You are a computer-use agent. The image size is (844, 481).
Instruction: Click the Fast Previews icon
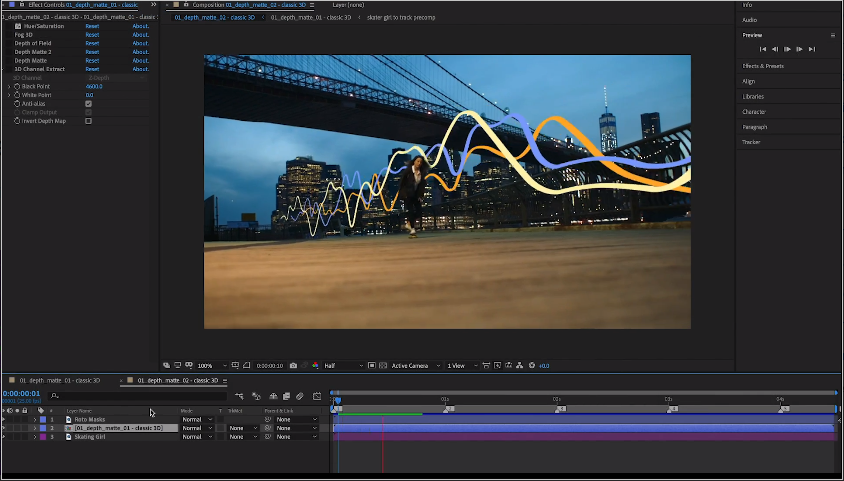497,365
